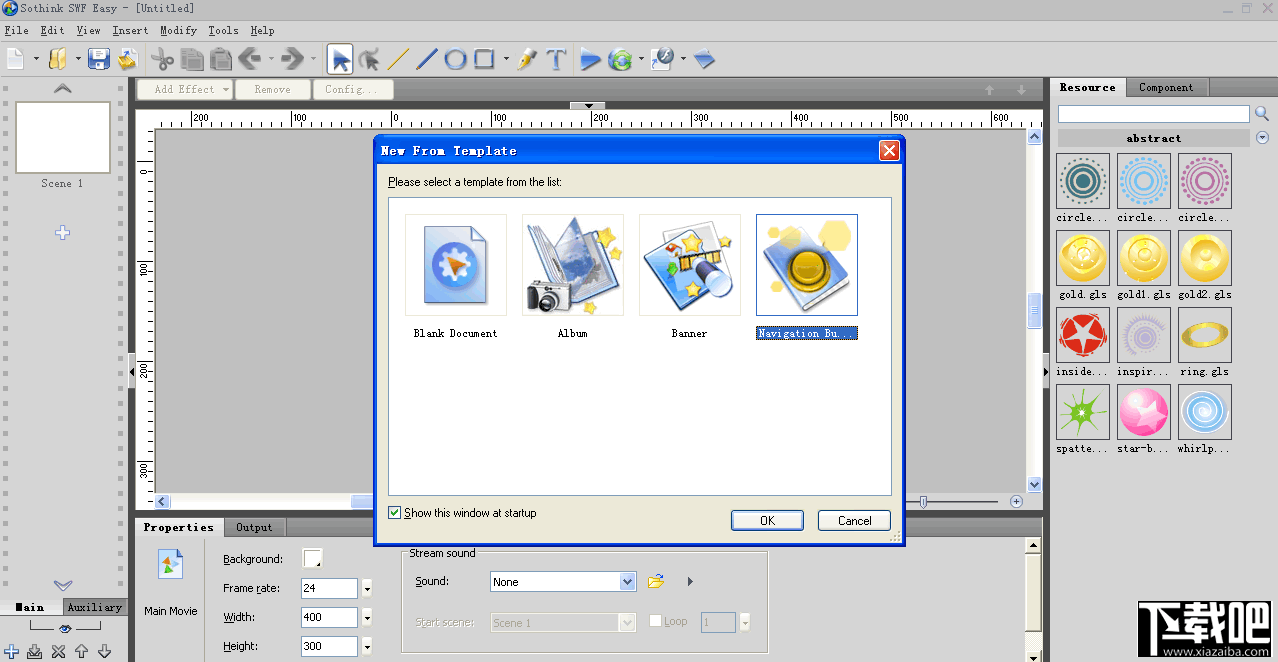
Task: Play the sound with the small triangle
Action: [690, 581]
